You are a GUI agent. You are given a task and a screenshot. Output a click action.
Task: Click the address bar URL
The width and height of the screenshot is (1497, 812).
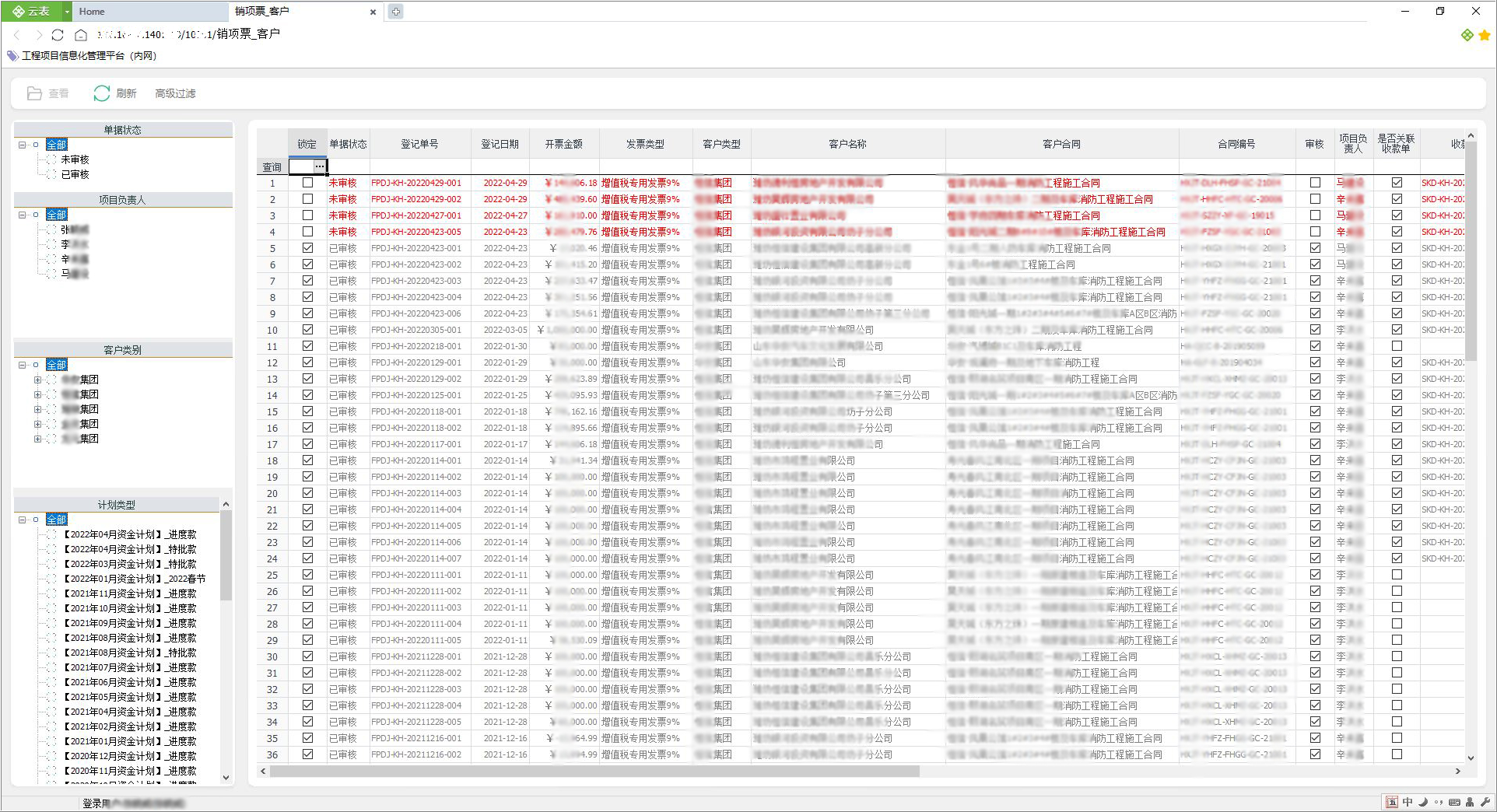(188, 34)
